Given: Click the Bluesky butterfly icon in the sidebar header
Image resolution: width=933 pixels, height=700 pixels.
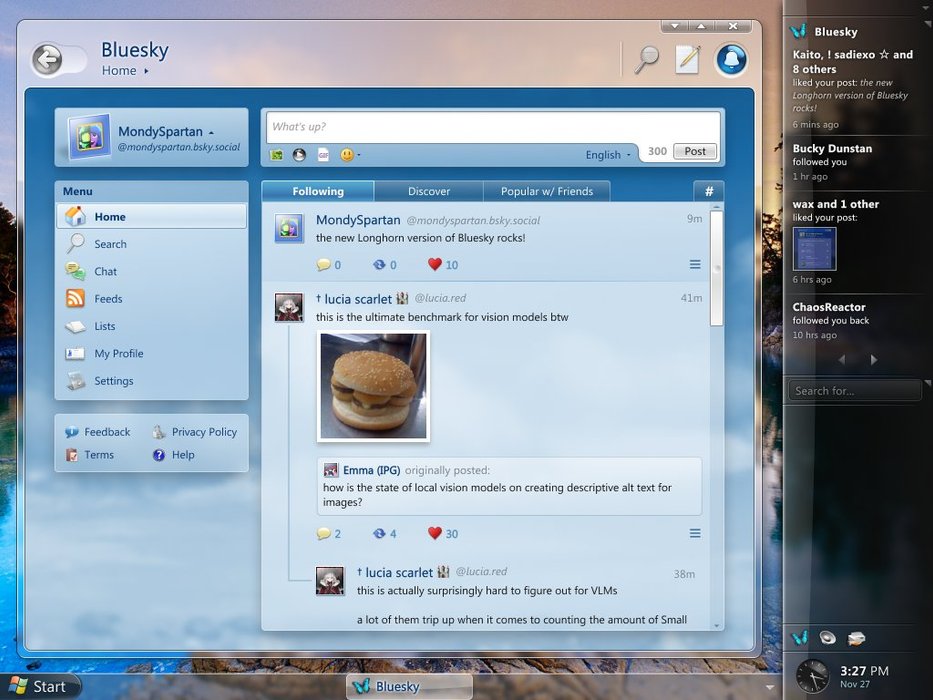Looking at the screenshot, I should [x=799, y=31].
